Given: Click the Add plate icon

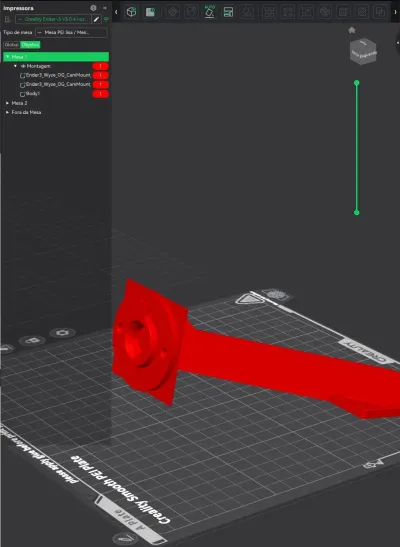Looking at the screenshot, I should (150, 12).
